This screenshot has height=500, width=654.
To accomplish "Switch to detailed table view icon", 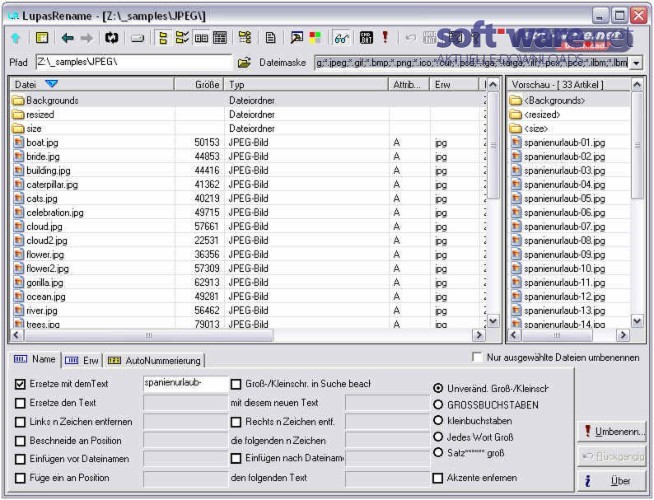I will [220, 38].
